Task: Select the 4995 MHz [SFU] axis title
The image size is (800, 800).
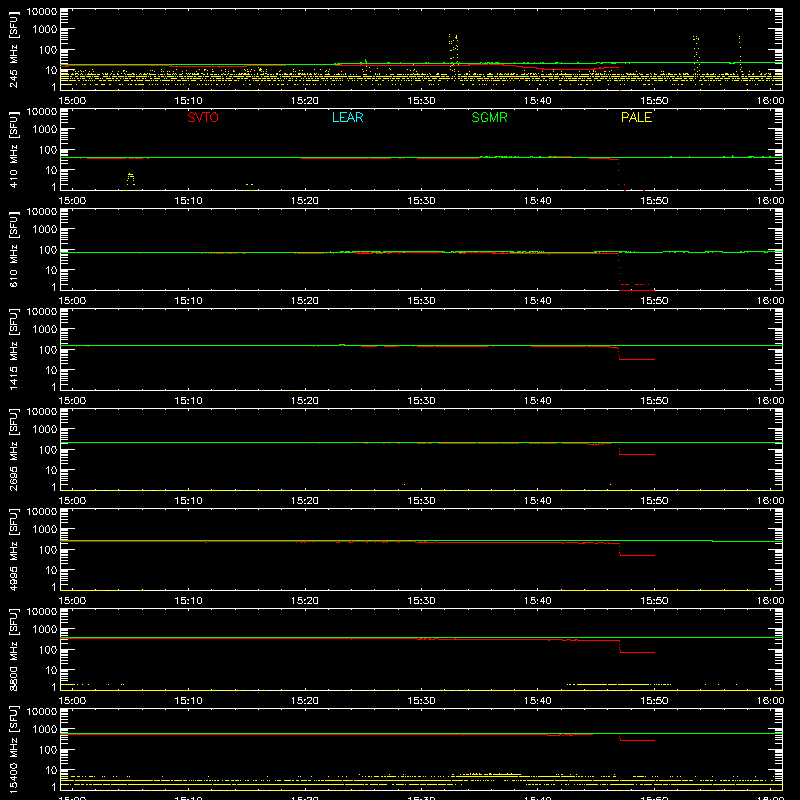Action: tap(13, 549)
